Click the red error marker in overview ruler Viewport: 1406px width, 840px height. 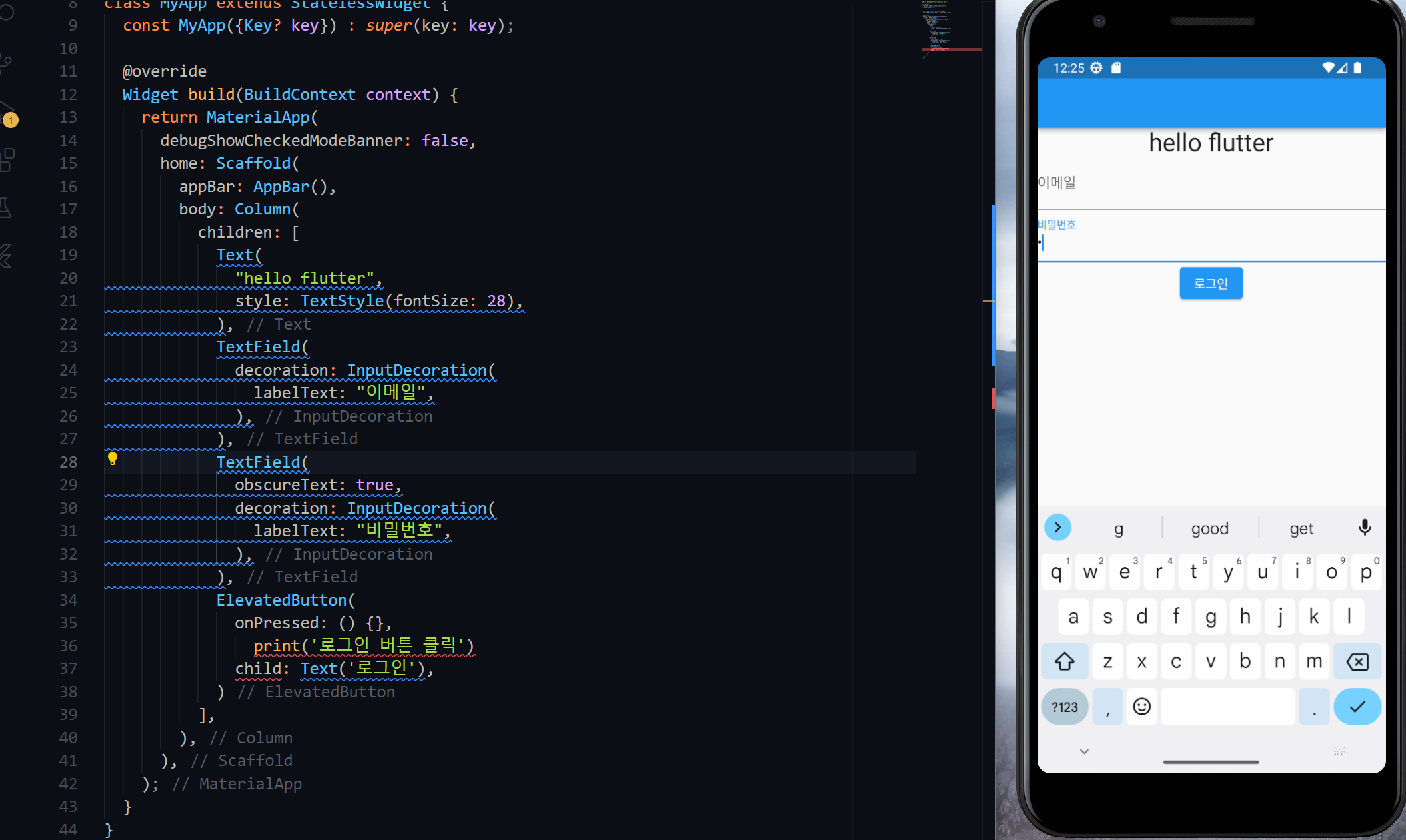point(993,398)
